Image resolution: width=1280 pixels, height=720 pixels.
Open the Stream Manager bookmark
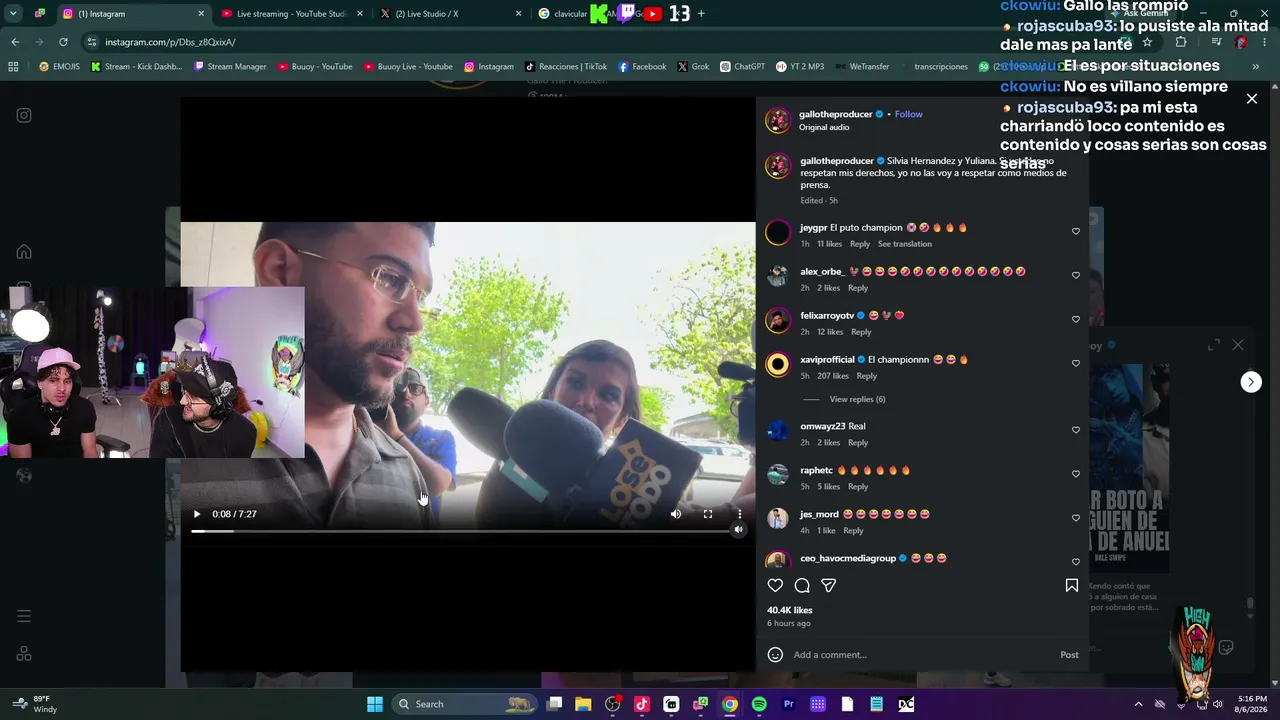[230, 67]
